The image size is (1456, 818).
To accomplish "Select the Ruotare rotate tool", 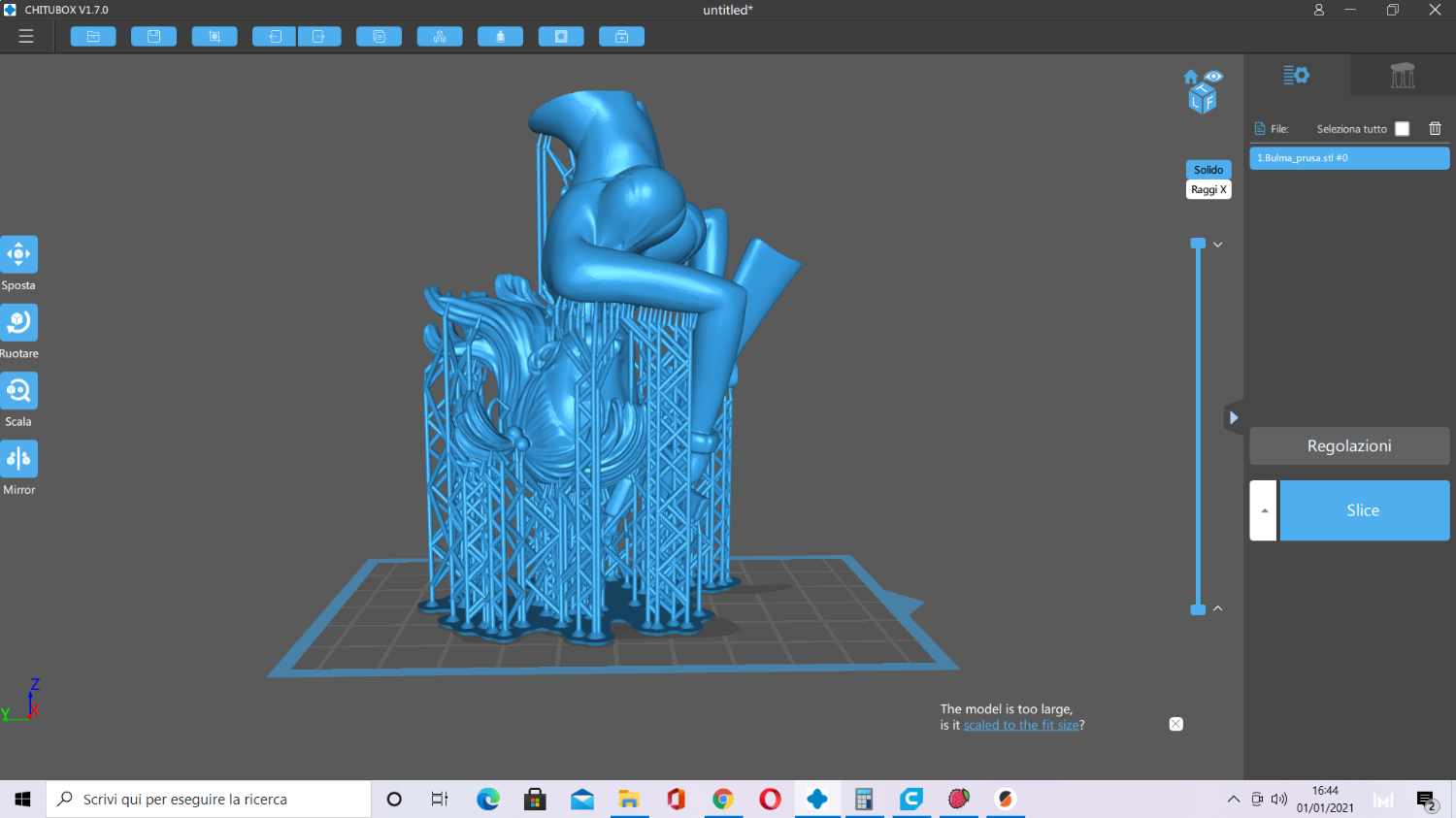I will [x=18, y=323].
